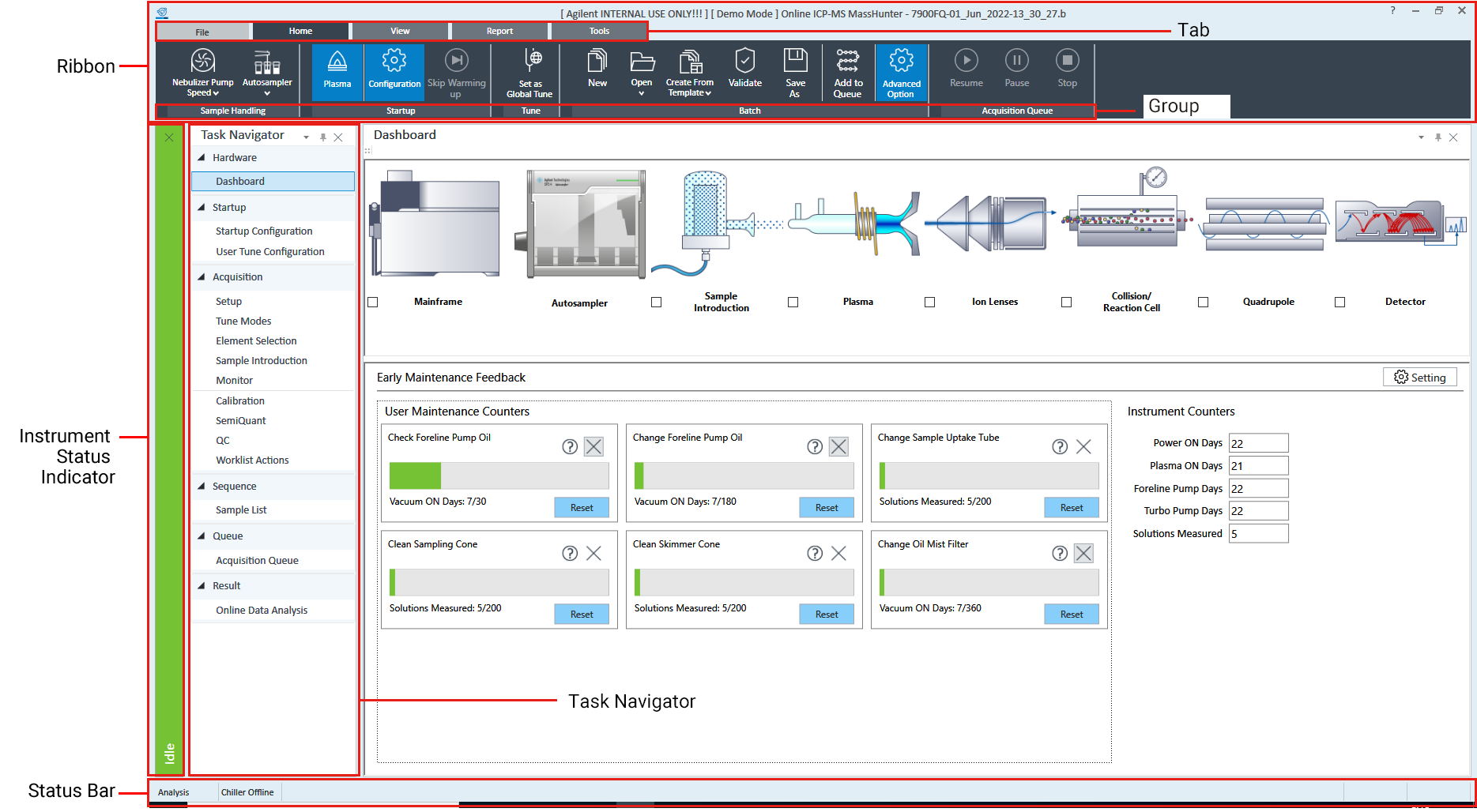Switch to the Home tab
Viewport: 1477px width, 812px height.
coord(300,32)
